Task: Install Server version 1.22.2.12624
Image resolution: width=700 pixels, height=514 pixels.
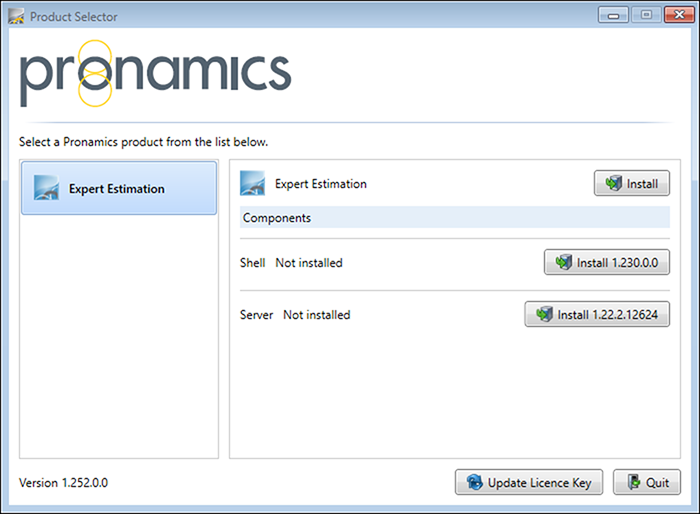Action: (x=597, y=315)
